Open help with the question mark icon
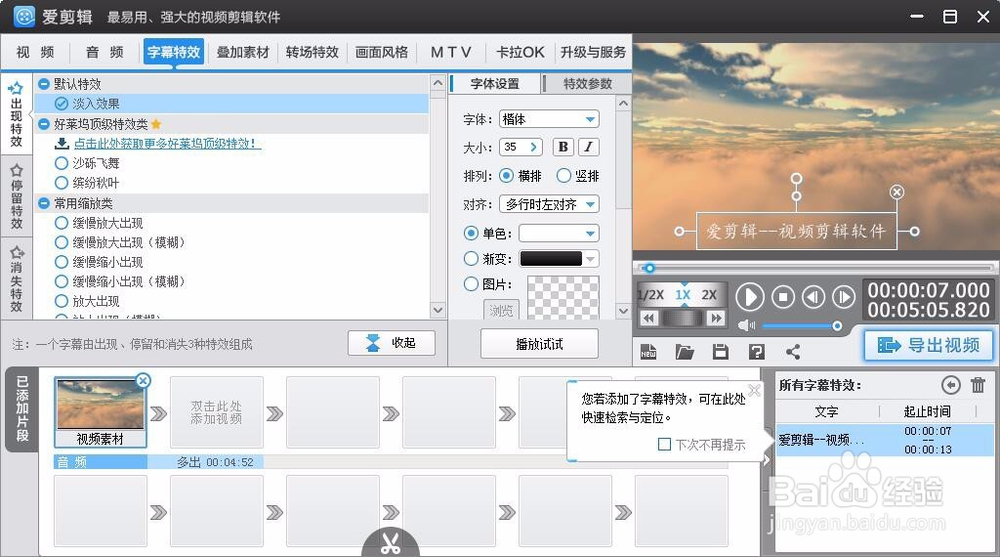1000x557 pixels. pyautogui.click(x=756, y=352)
